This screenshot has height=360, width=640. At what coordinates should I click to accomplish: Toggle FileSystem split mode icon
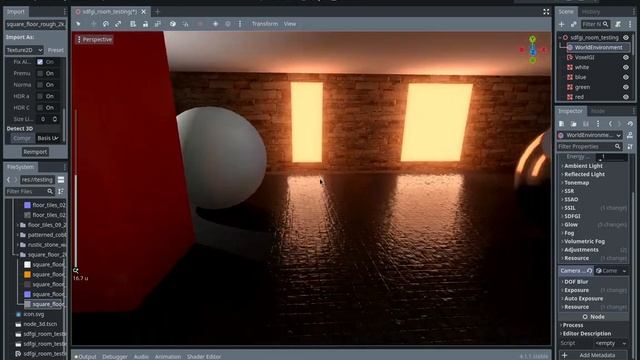[x=61, y=180]
